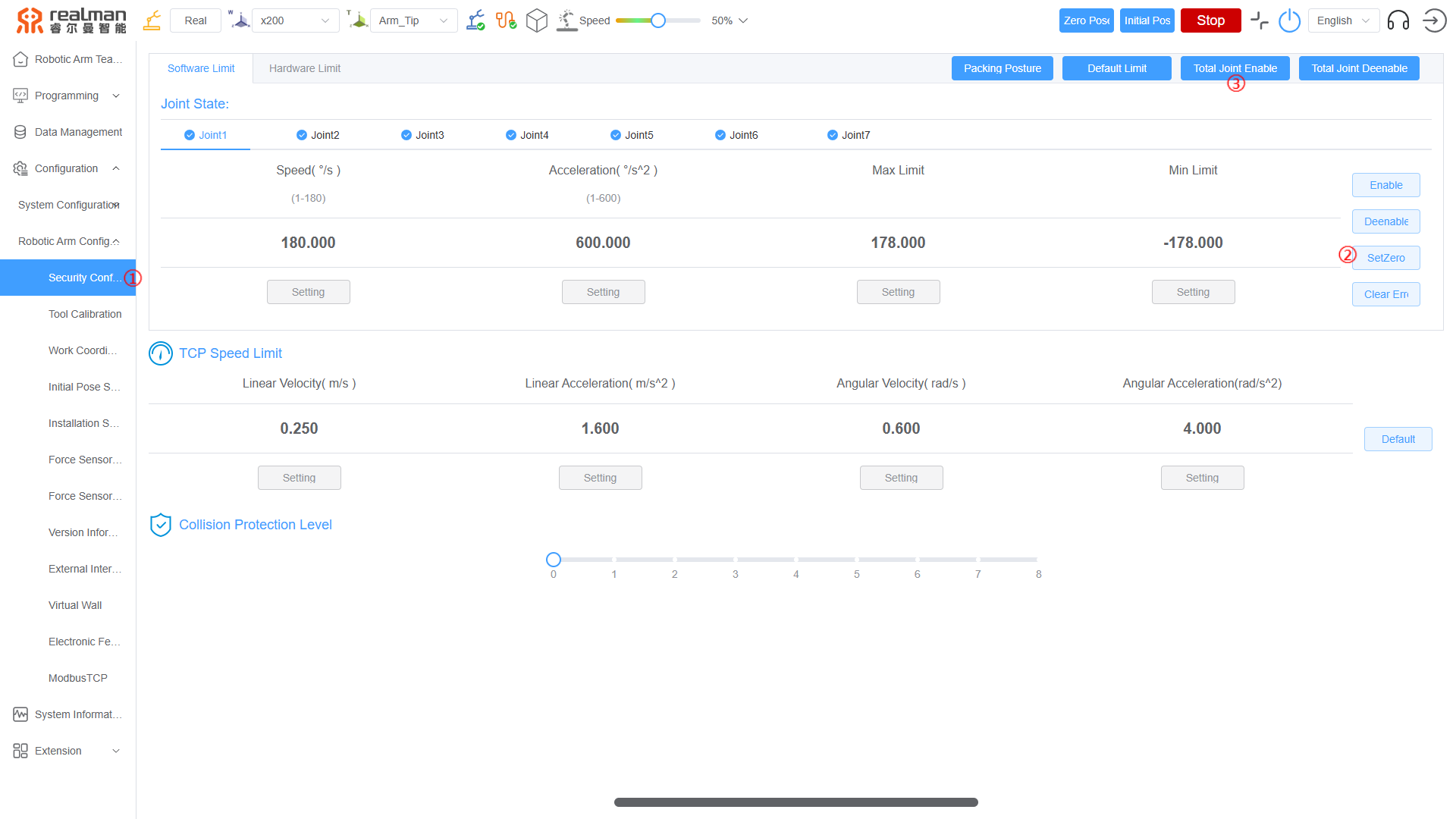Viewport: 1456px width, 819px height.
Task: Click the power icon in top bar
Action: [x=1289, y=20]
